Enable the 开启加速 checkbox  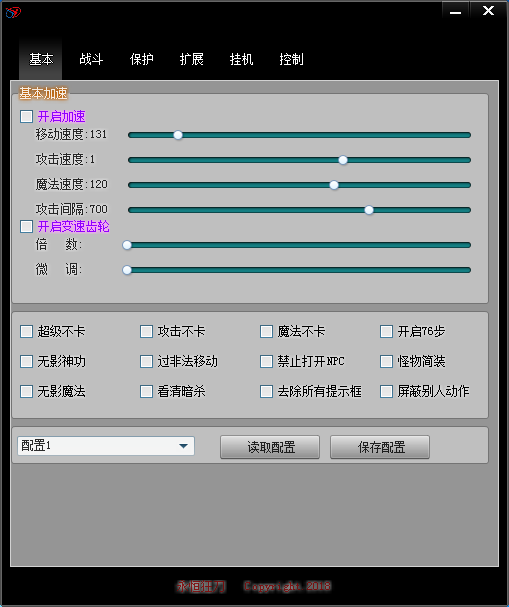26,116
